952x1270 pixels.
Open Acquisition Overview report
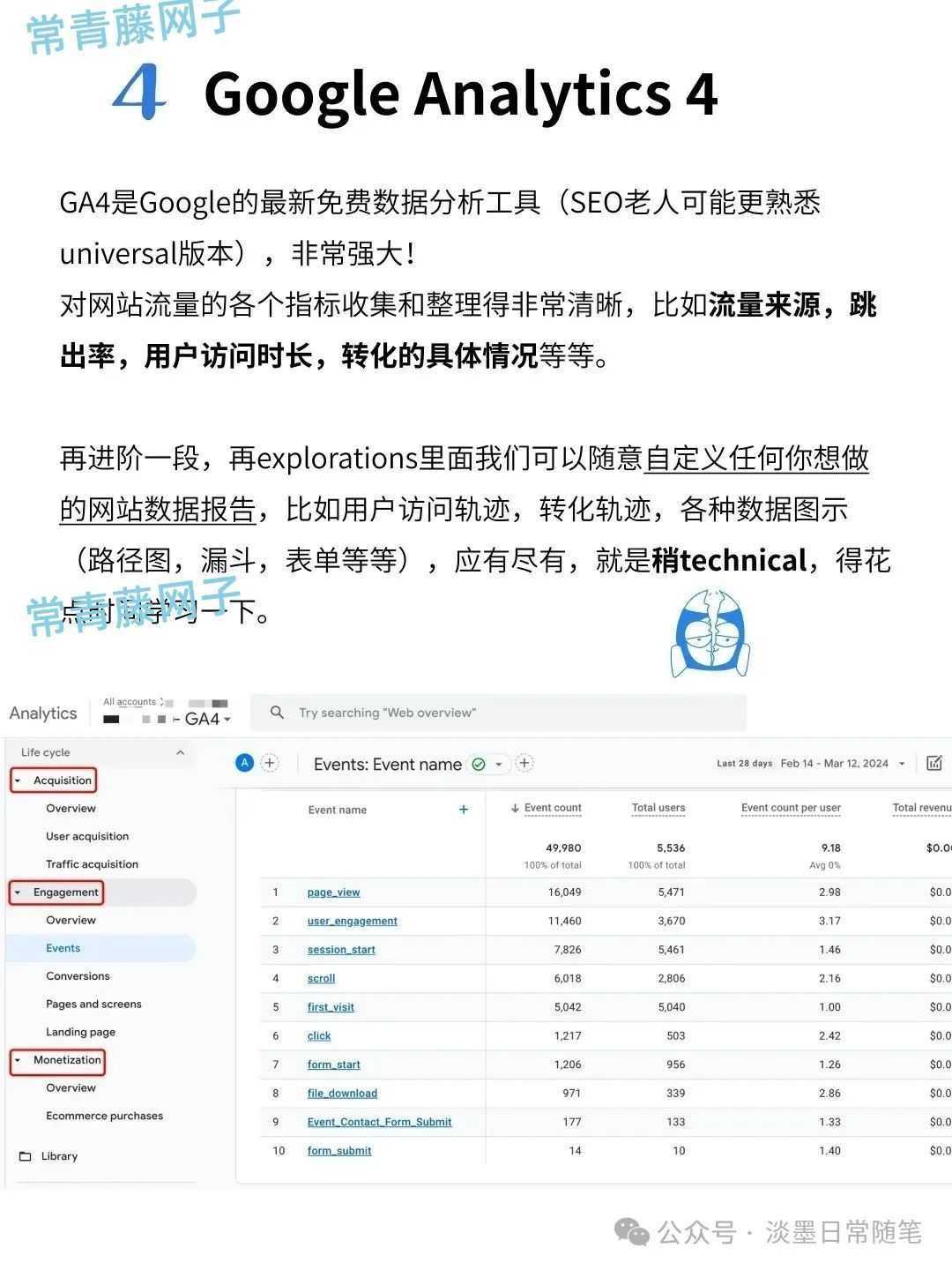pos(71,809)
